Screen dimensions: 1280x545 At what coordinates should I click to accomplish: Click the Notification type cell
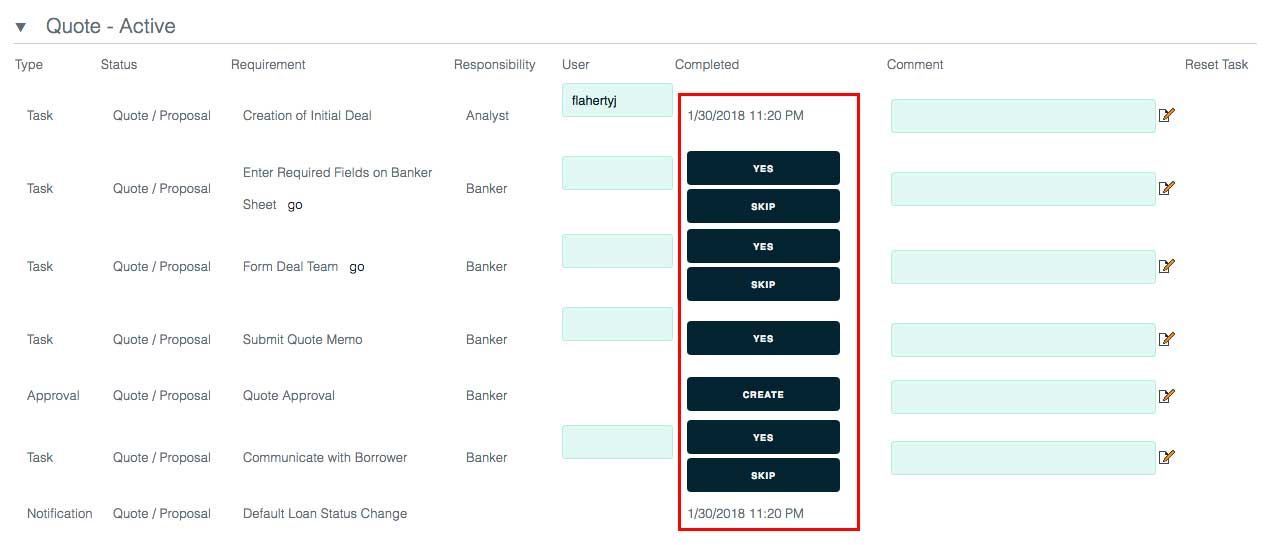coord(60,513)
